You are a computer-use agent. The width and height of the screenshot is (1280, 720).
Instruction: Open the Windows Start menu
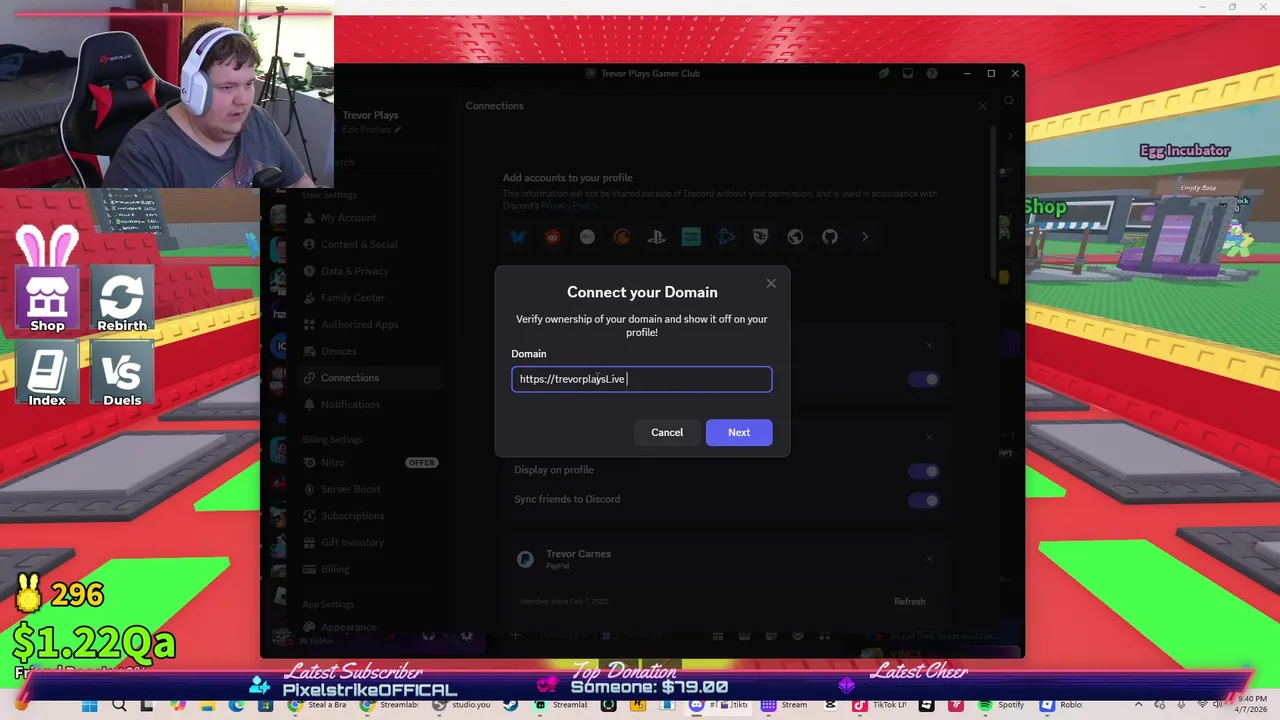(89, 705)
